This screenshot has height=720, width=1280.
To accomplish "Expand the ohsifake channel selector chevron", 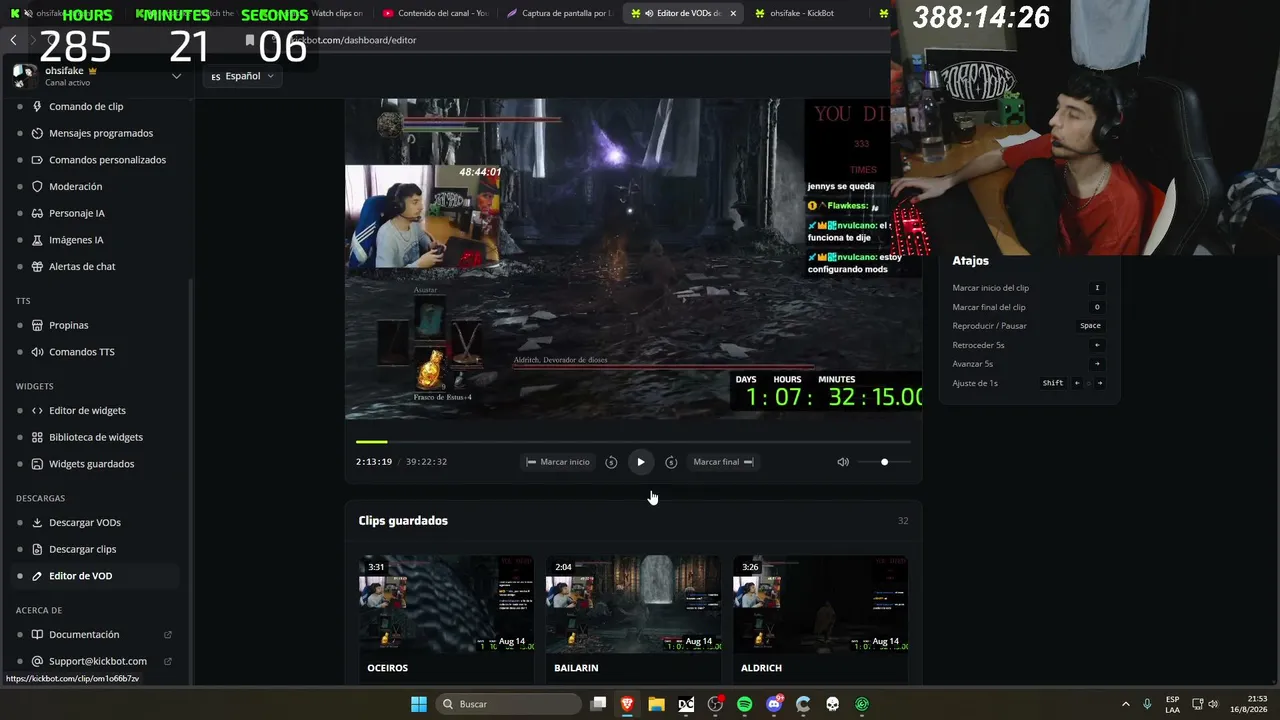I will pyautogui.click(x=176, y=76).
